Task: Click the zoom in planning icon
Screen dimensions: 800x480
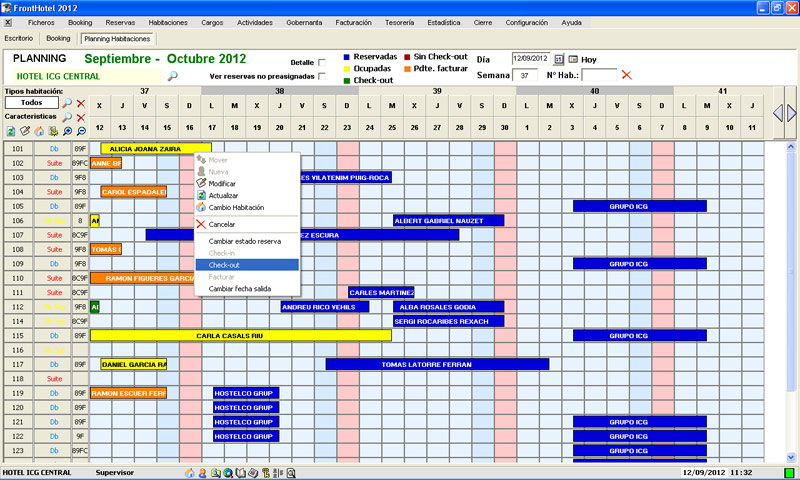Action: tap(67, 131)
